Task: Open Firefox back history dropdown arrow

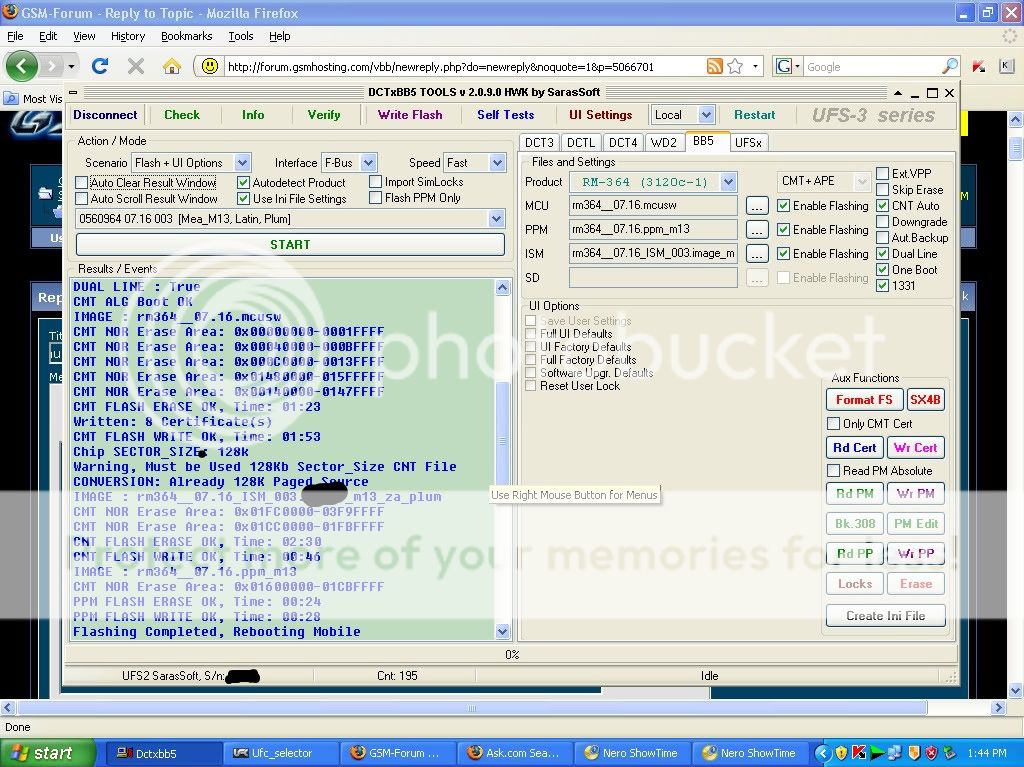Action: [x=71, y=66]
